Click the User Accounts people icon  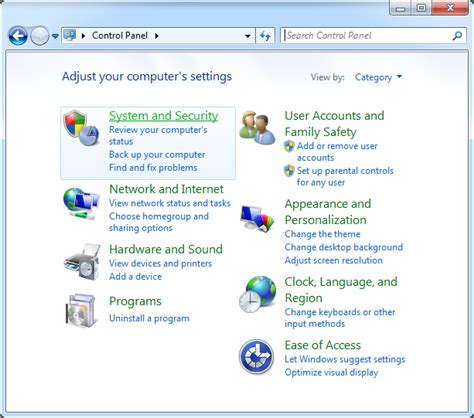pyautogui.click(x=257, y=128)
